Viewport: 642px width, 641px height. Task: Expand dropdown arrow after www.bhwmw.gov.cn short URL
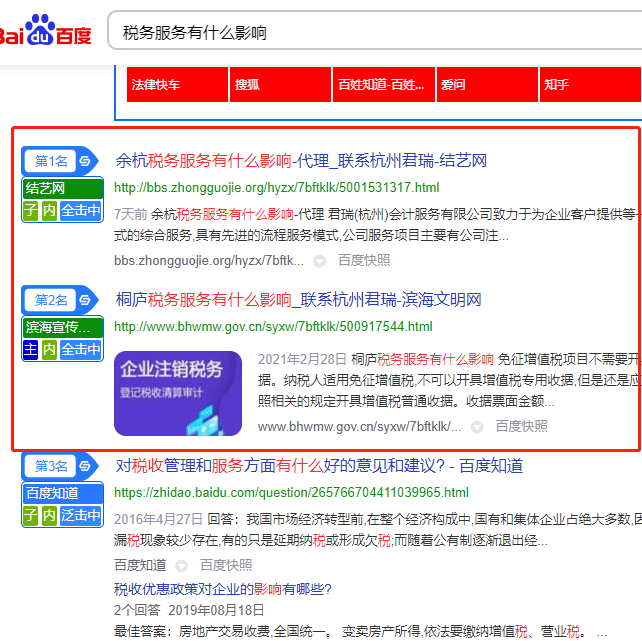point(477,427)
